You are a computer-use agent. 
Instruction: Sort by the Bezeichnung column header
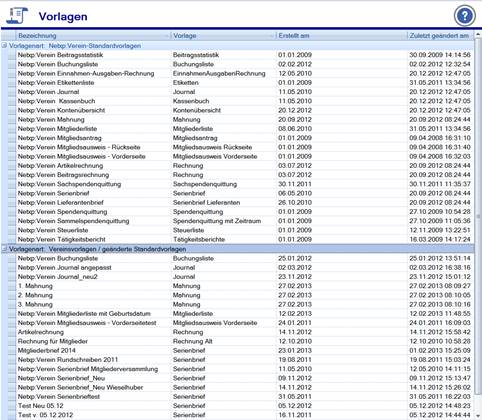tap(93, 36)
